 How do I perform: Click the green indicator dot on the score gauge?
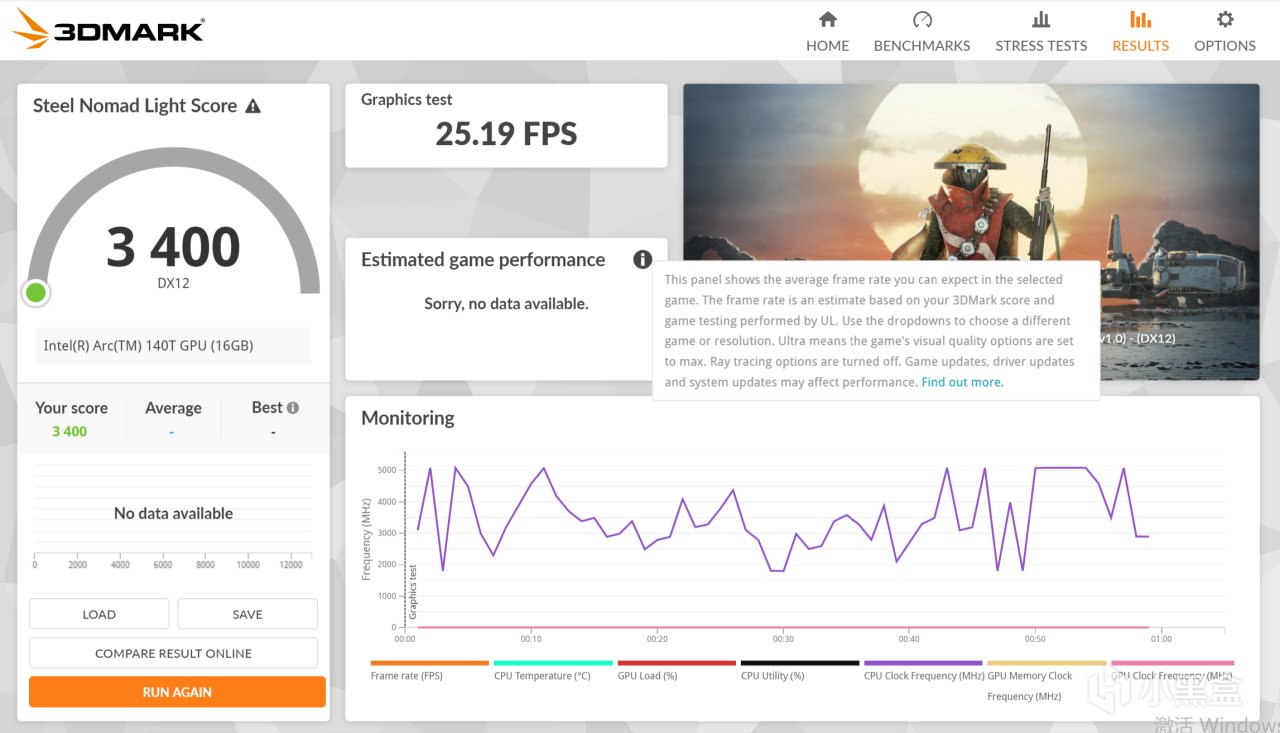point(36,292)
